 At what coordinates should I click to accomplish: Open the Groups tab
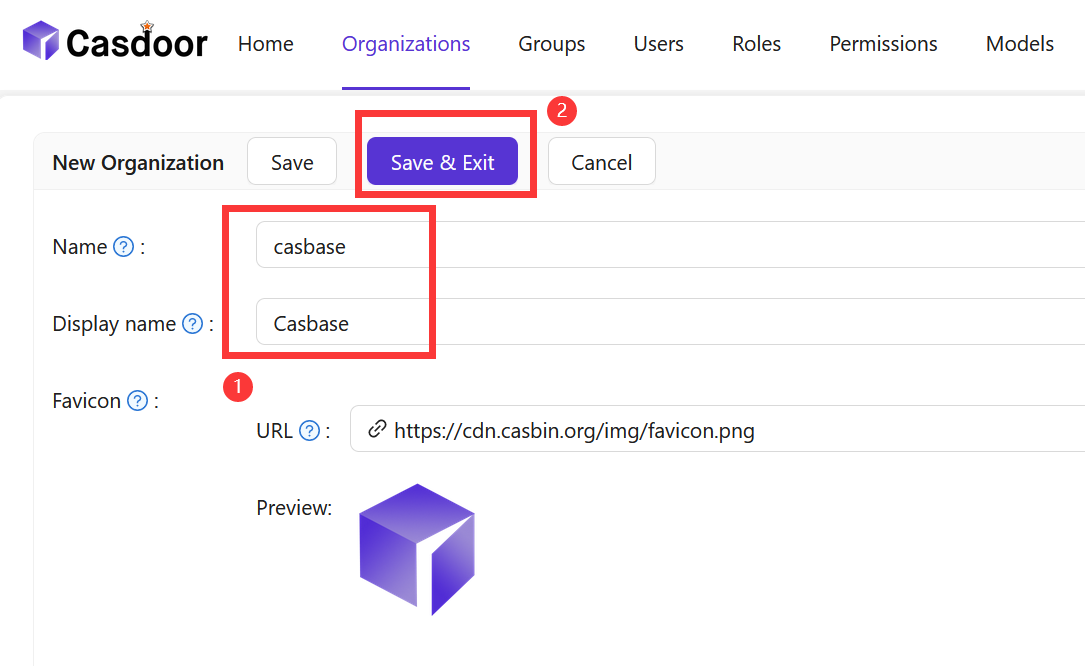552,44
